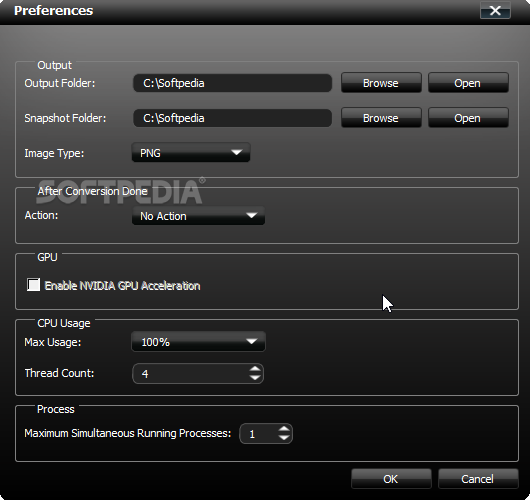
Task: Click the Thread Count label
Action: 59,373
